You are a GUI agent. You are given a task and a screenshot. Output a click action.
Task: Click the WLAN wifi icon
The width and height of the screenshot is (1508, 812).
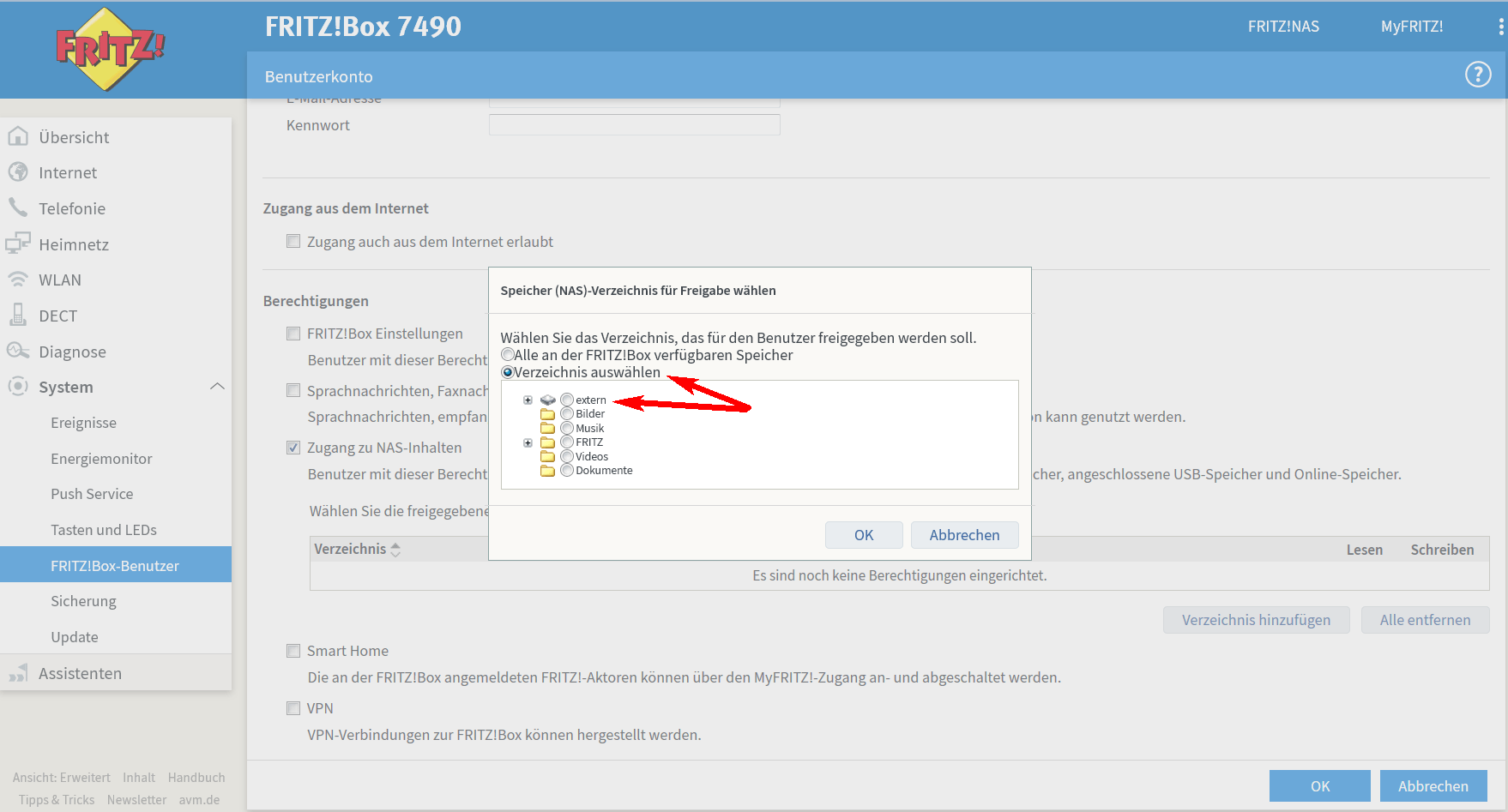tap(18, 280)
